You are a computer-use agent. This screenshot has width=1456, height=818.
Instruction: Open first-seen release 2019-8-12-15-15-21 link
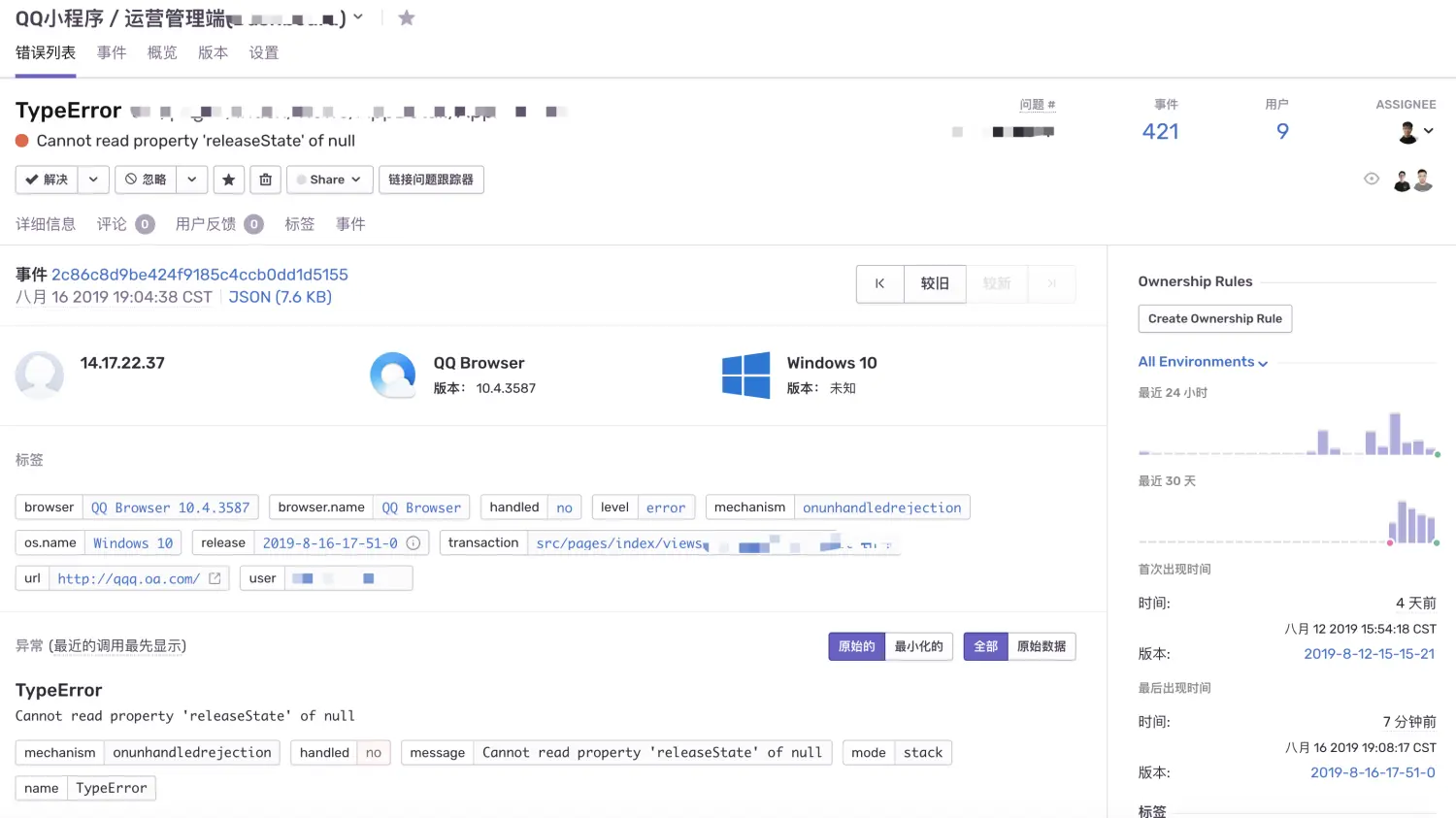[x=1370, y=654]
